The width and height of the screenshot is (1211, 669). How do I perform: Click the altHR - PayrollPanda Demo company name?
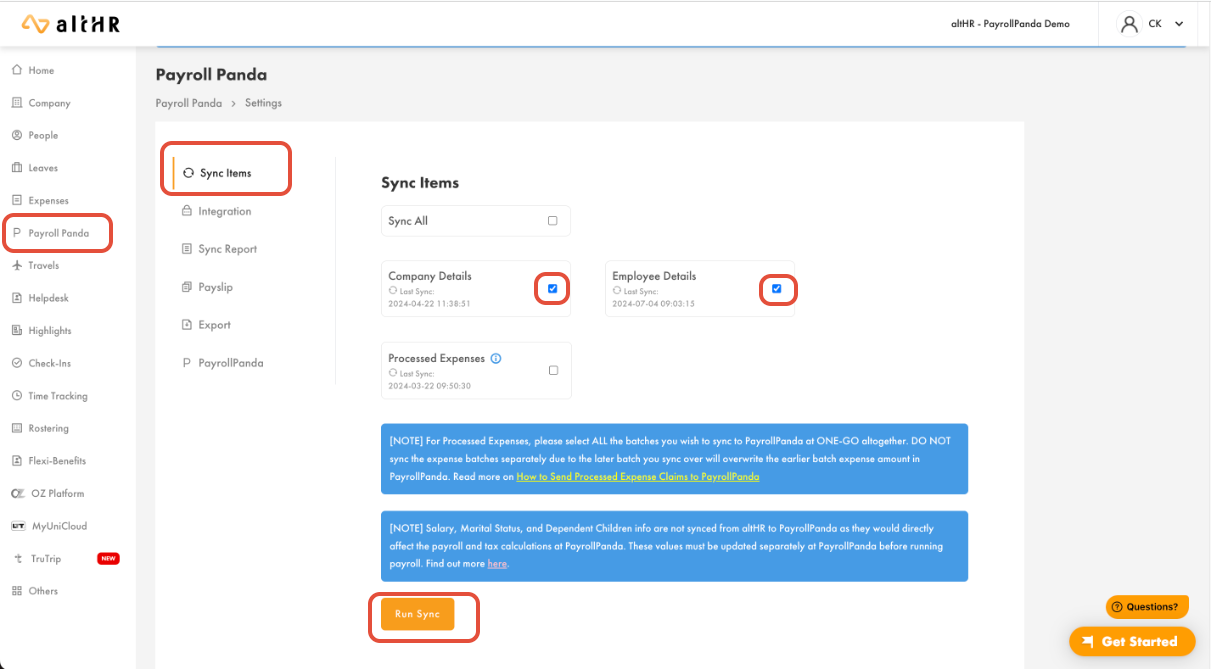pos(1010,24)
